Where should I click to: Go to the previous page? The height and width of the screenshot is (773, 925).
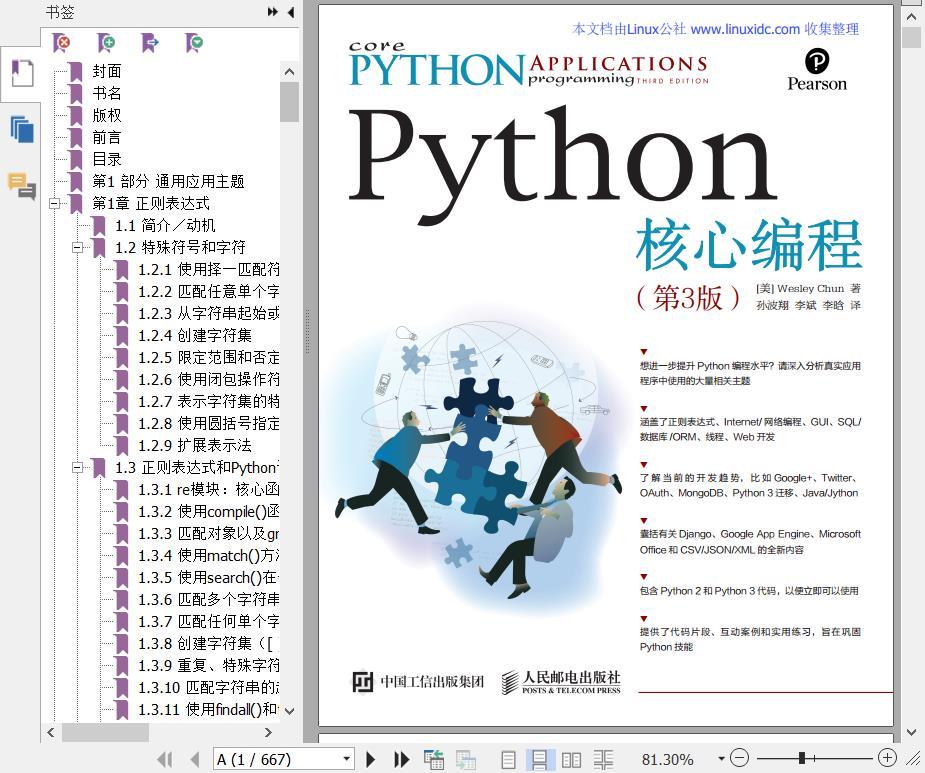[x=195, y=759]
